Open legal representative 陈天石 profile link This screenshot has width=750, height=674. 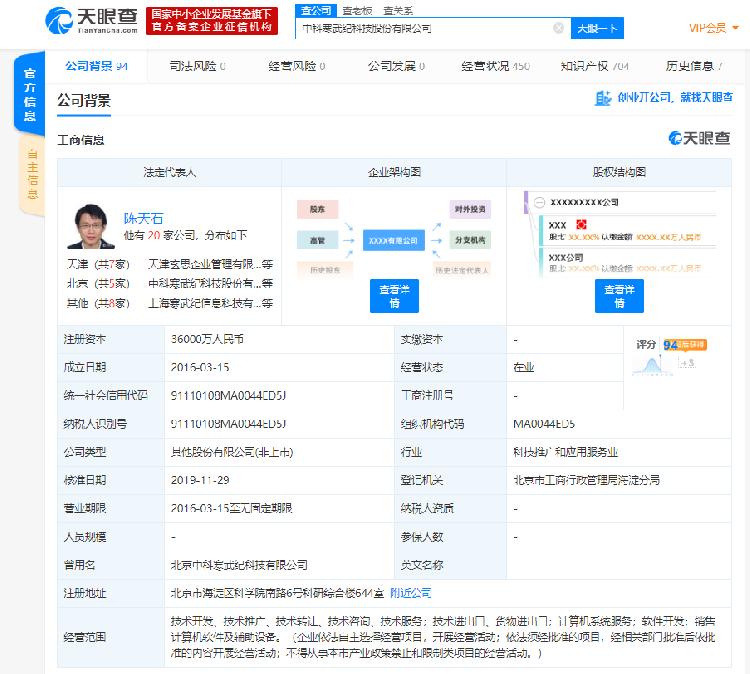click(x=143, y=219)
